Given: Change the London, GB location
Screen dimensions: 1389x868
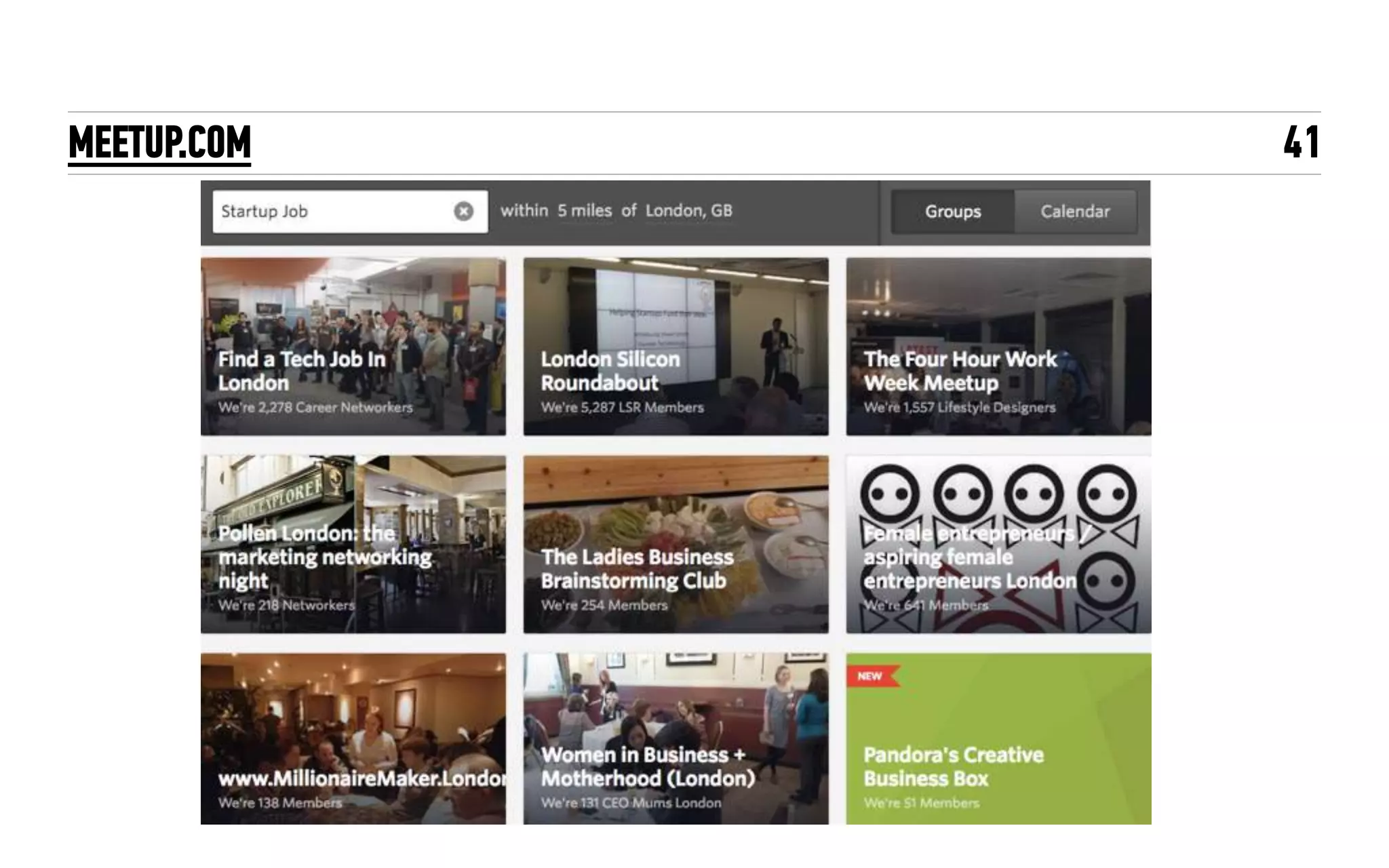Looking at the screenshot, I should (688, 211).
